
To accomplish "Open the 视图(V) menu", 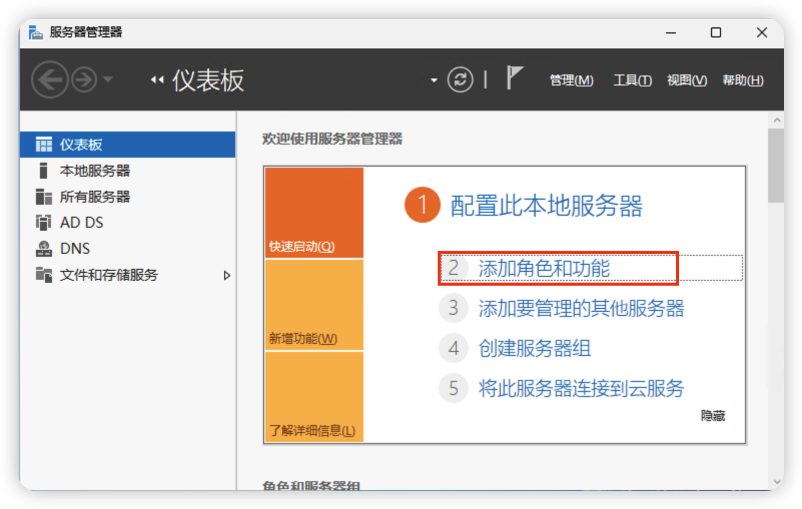I will [x=687, y=80].
